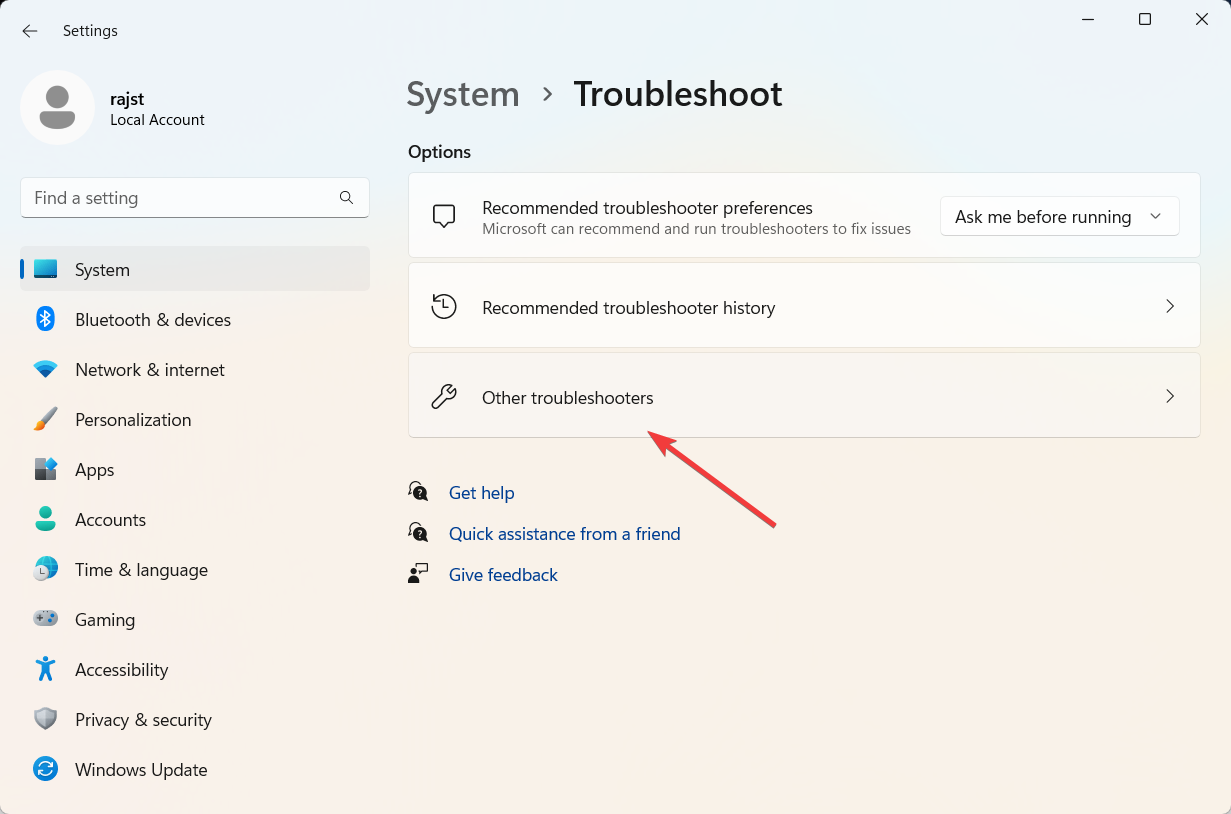Screen dimensions: 1231x814
Task: Click the Get help headset icon
Action: point(419,491)
